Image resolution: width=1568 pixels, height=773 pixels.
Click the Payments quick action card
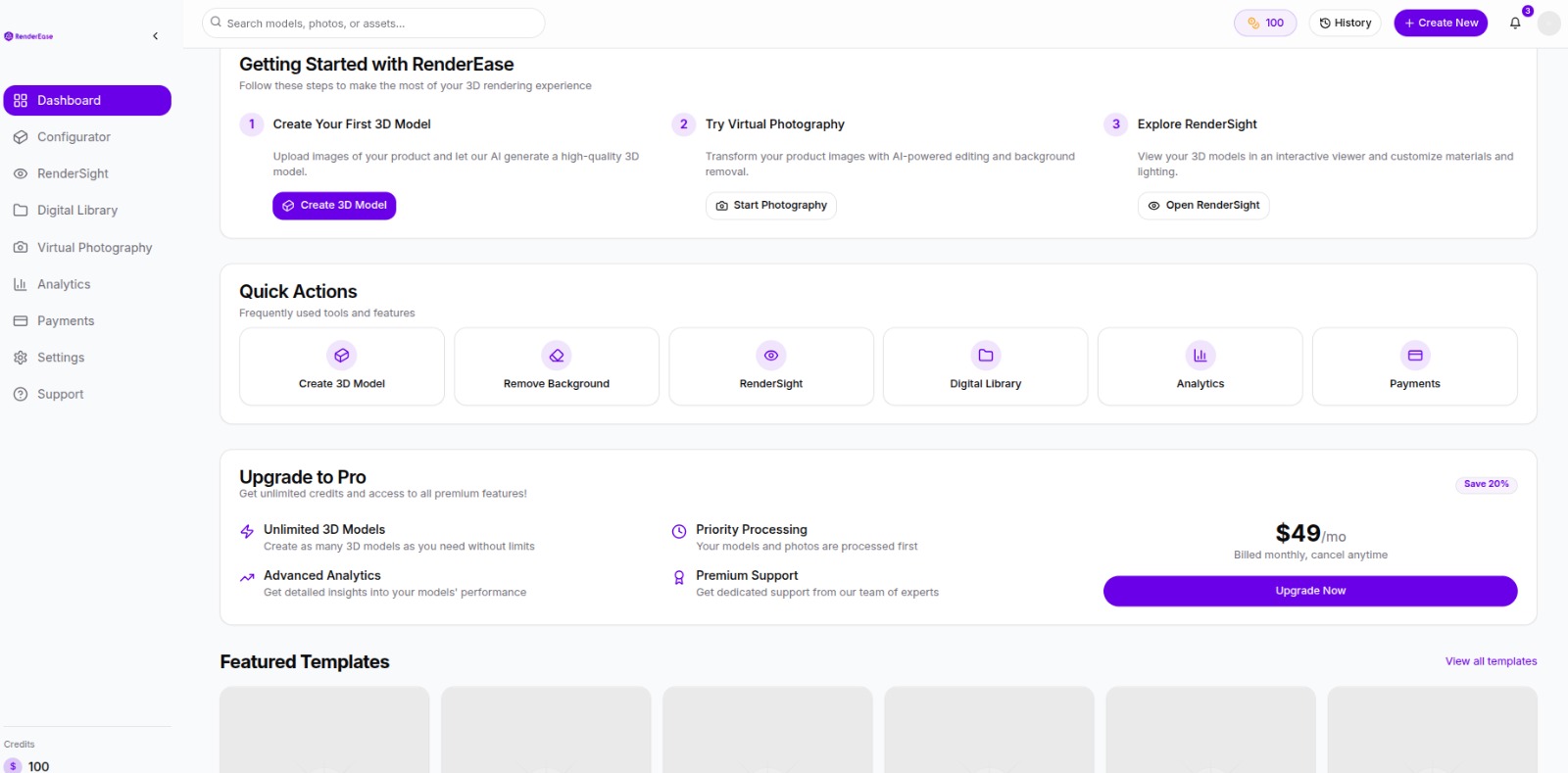pos(1415,366)
